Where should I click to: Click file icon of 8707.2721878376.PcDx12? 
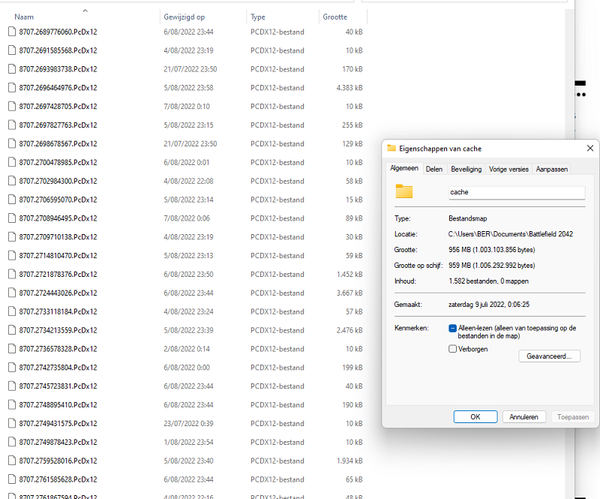click(x=10, y=274)
